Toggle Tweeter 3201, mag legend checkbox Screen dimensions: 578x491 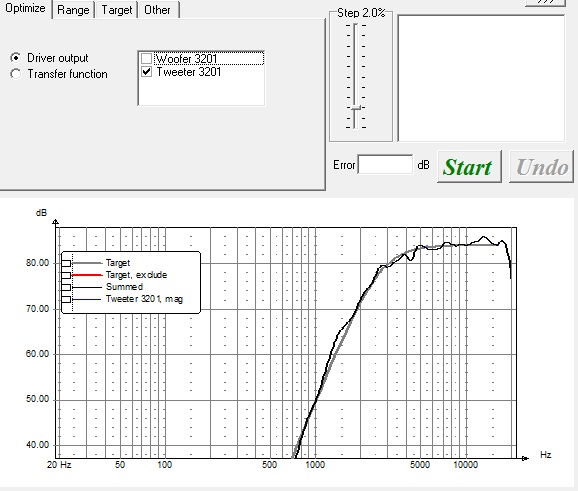click(66, 299)
